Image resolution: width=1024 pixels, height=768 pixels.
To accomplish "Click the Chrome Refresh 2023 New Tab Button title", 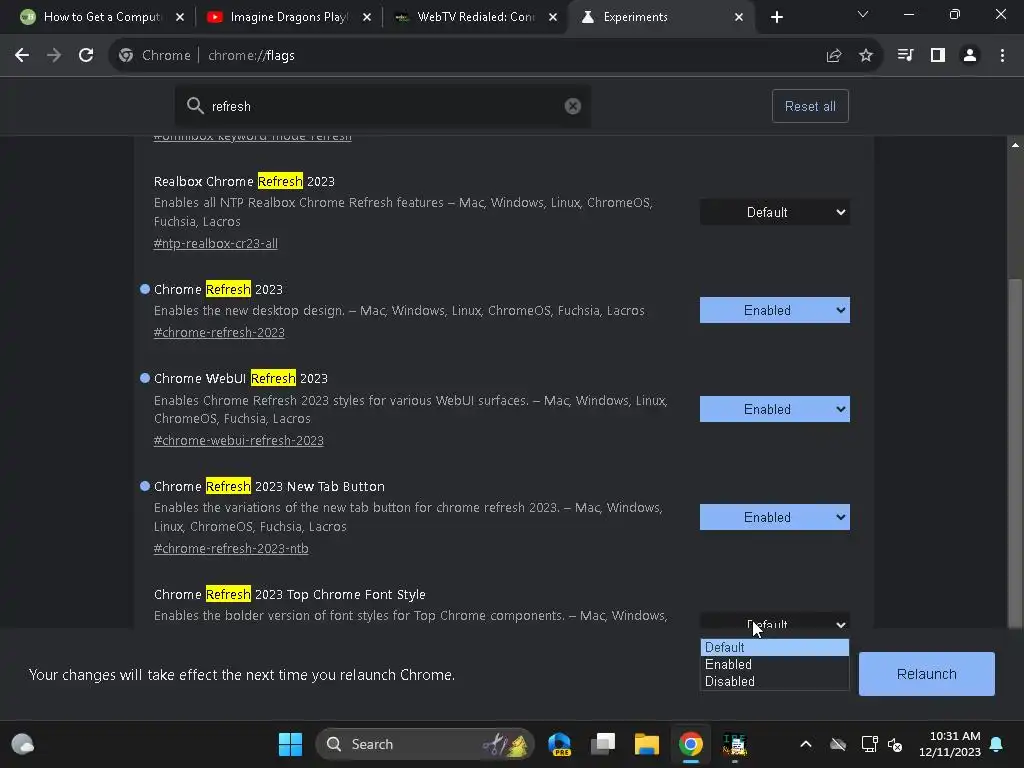I will click(x=269, y=487).
